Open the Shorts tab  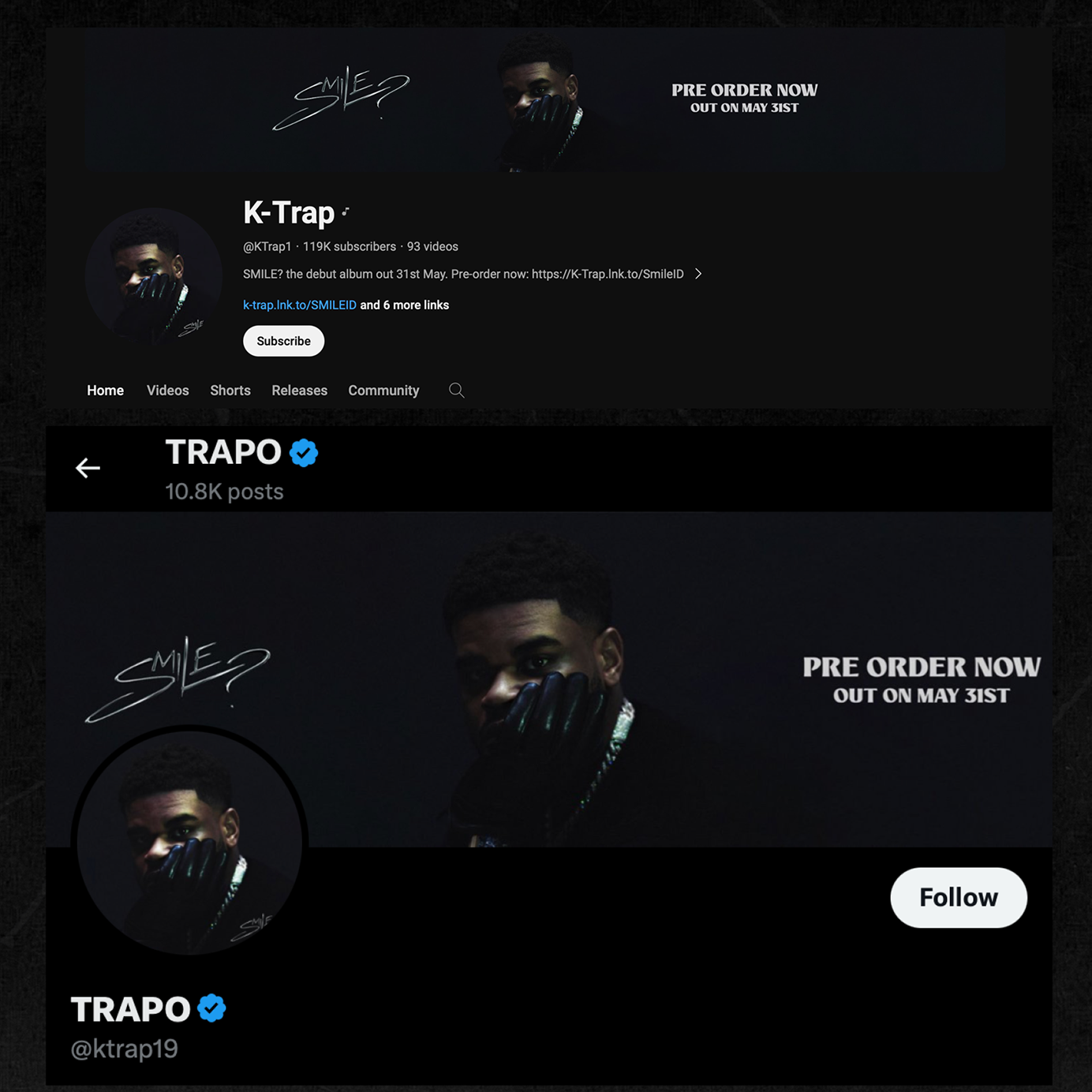(230, 391)
